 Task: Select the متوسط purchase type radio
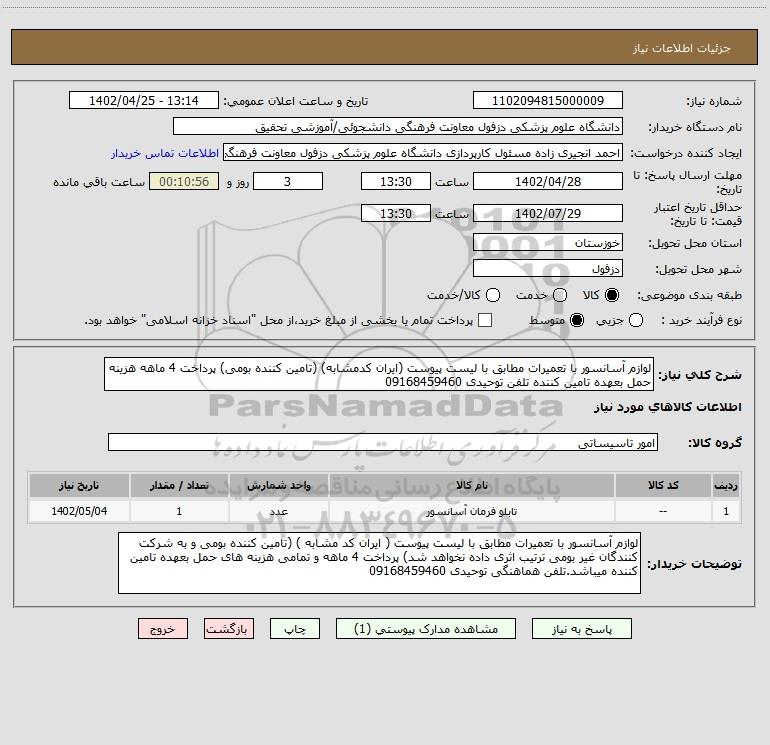[x=577, y=320]
